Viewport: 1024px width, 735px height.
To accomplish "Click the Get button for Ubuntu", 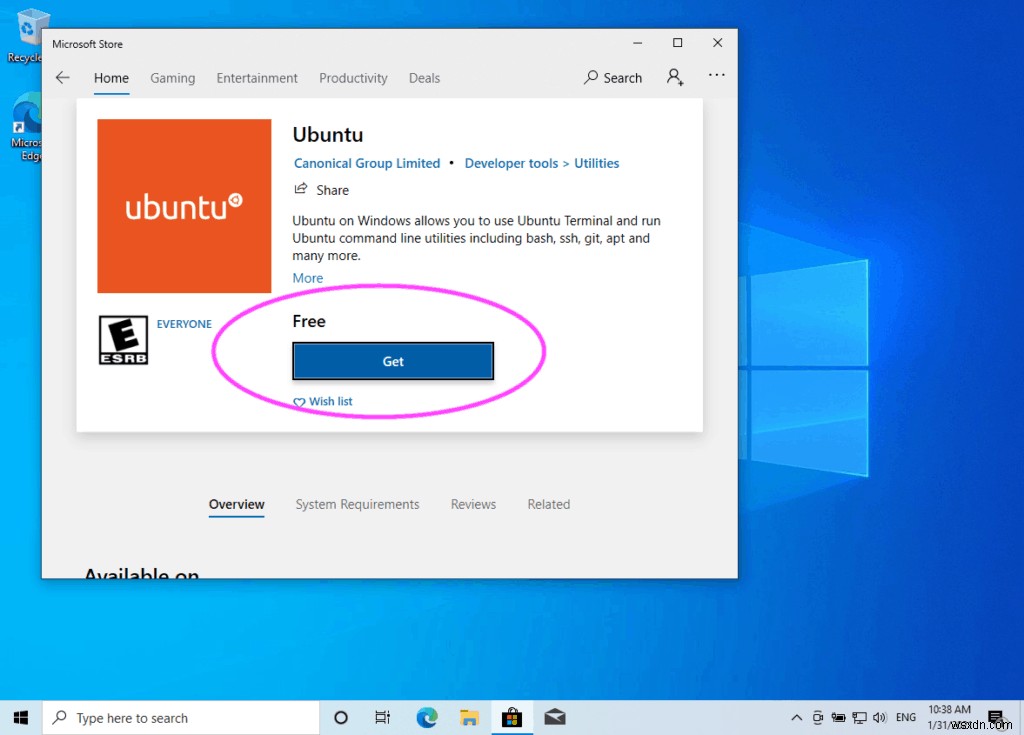I will pyautogui.click(x=392, y=361).
